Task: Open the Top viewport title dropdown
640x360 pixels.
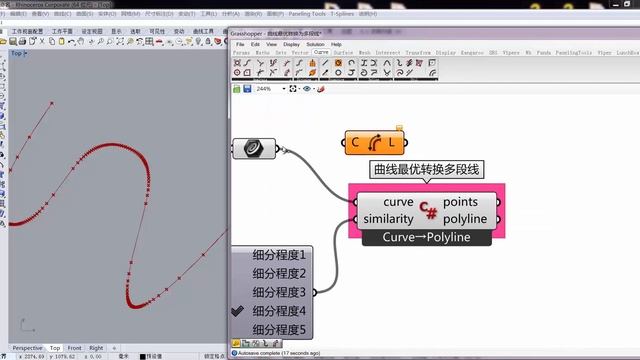Action: coord(26,53)
